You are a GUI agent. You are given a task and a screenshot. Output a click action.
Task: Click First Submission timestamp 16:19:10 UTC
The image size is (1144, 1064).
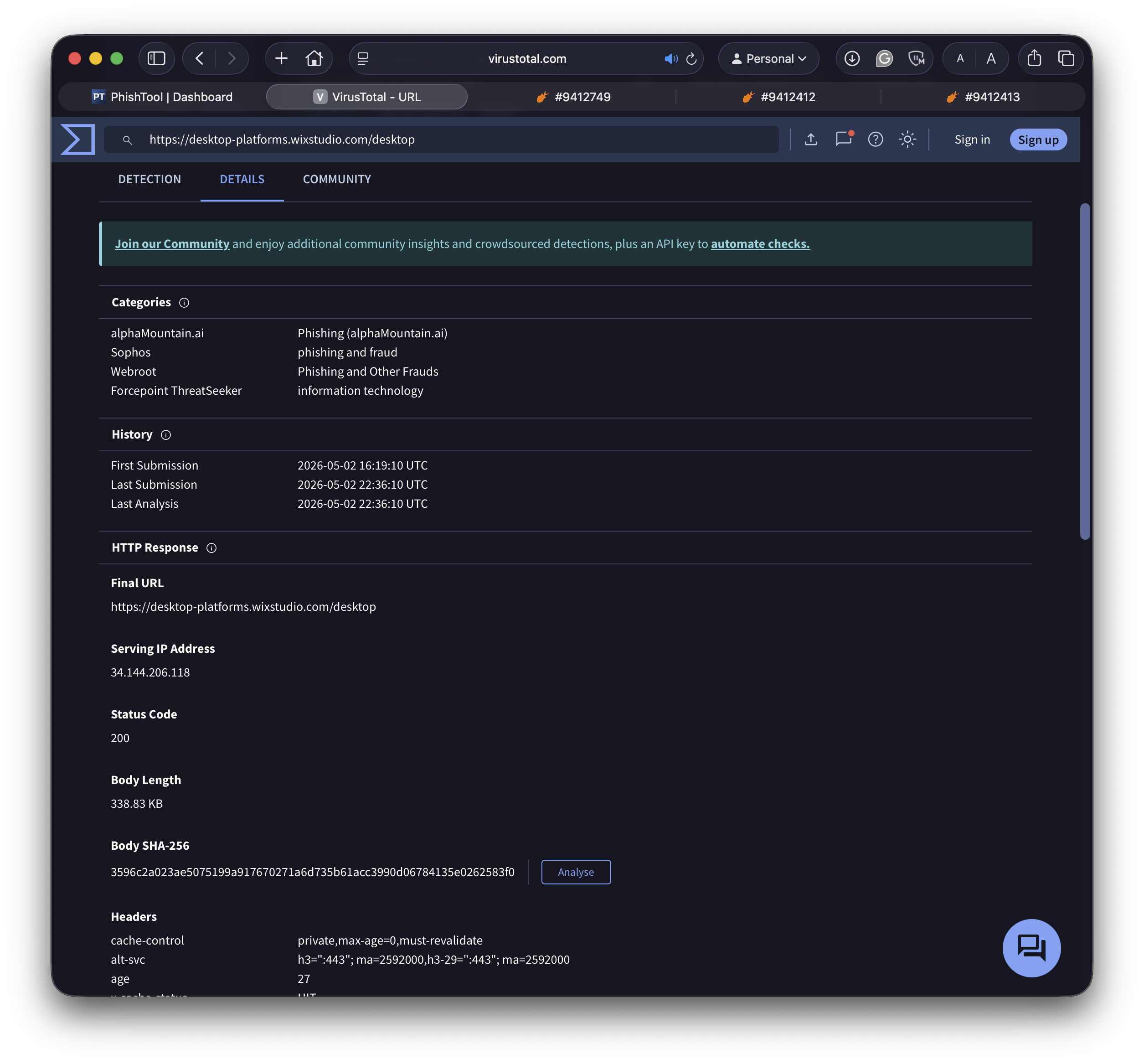click(x=362, y=465)
